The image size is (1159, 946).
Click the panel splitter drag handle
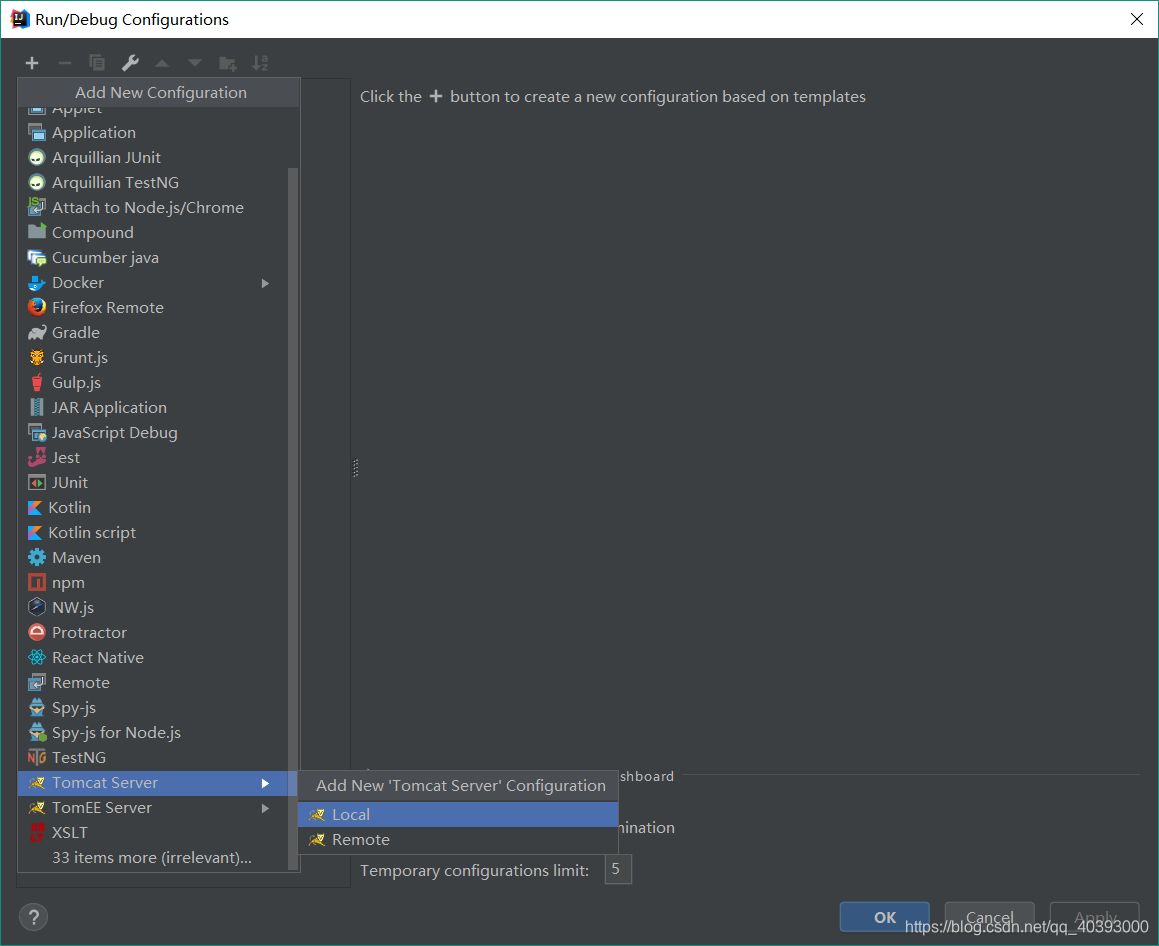[356, 468]
